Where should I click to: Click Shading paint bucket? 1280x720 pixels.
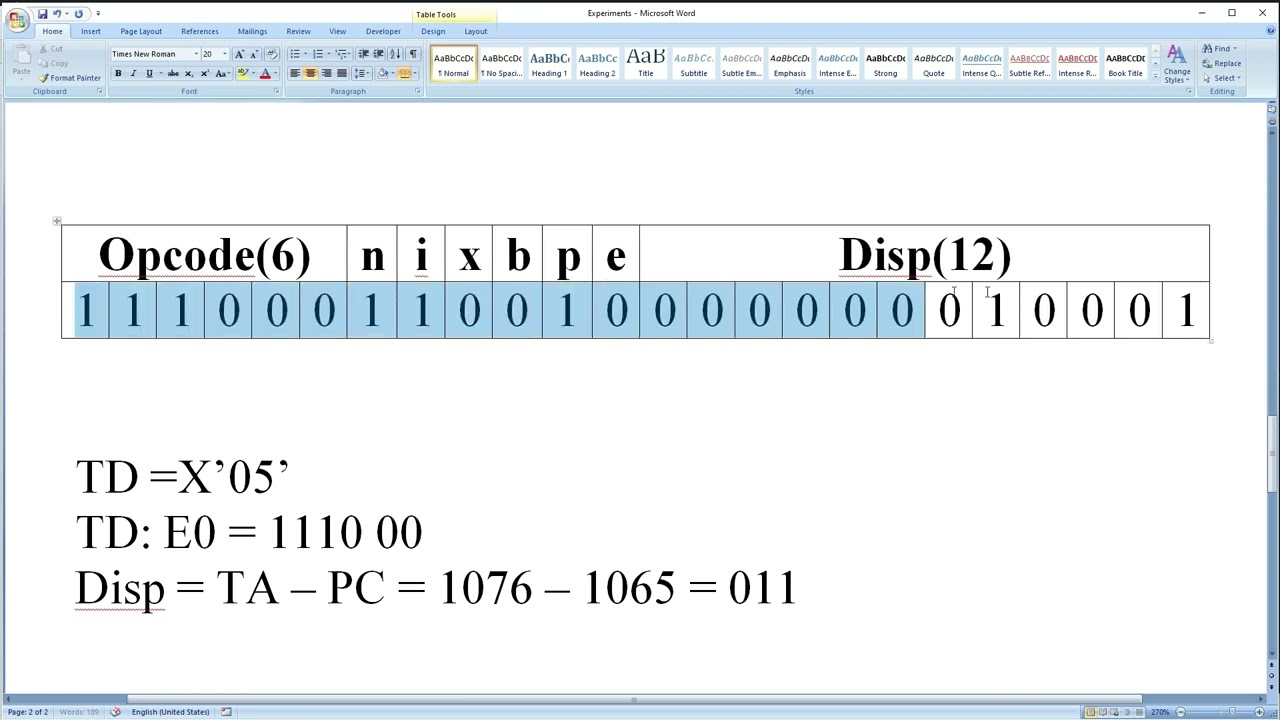(x=381, y=74)
